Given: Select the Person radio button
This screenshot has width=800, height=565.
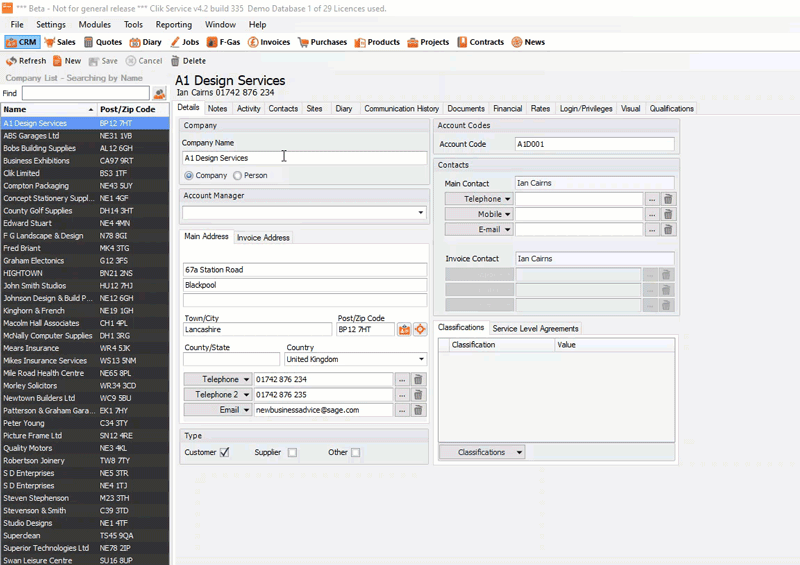Looking at the screenshot, I should tap(237, 176).
